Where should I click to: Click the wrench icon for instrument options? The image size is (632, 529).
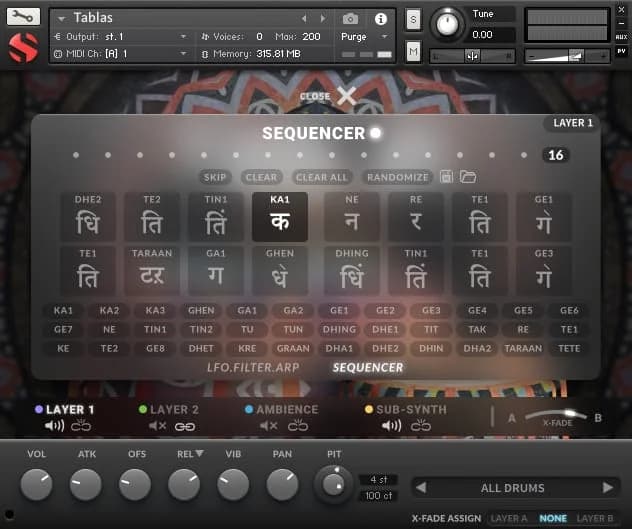coord(24,16)
